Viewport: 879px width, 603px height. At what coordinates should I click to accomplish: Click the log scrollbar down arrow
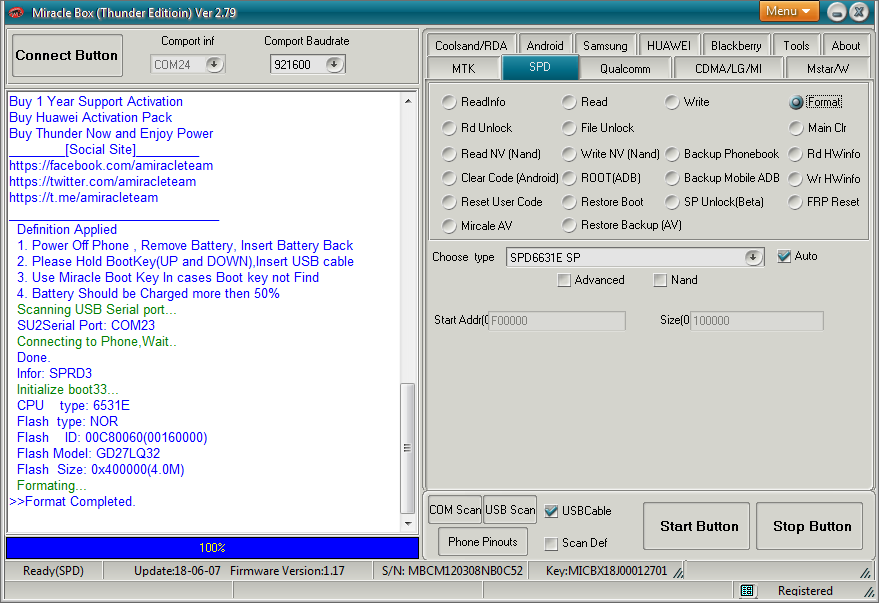tap(408, 523)
